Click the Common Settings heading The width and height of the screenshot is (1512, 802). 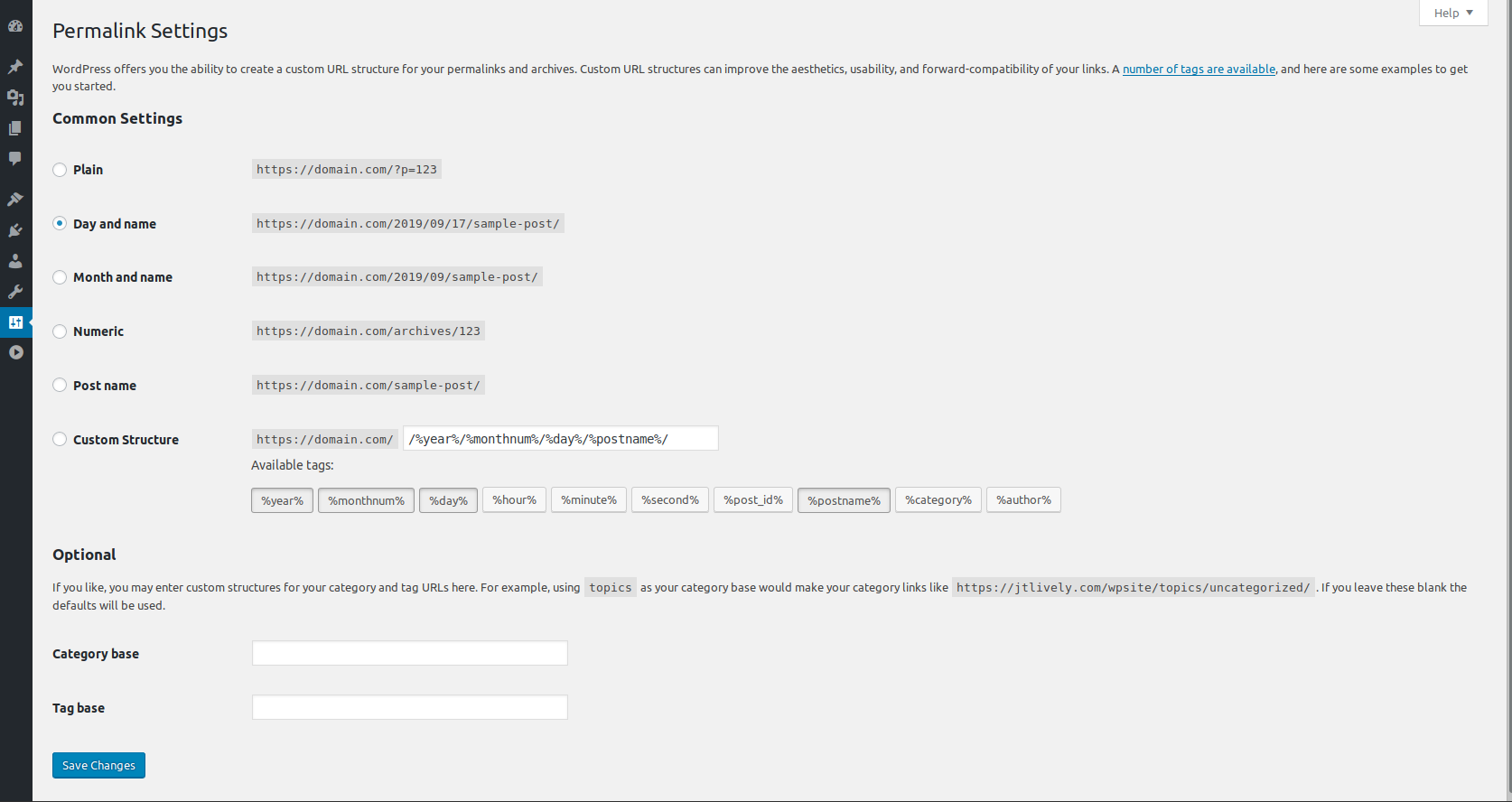click(117, 118)
